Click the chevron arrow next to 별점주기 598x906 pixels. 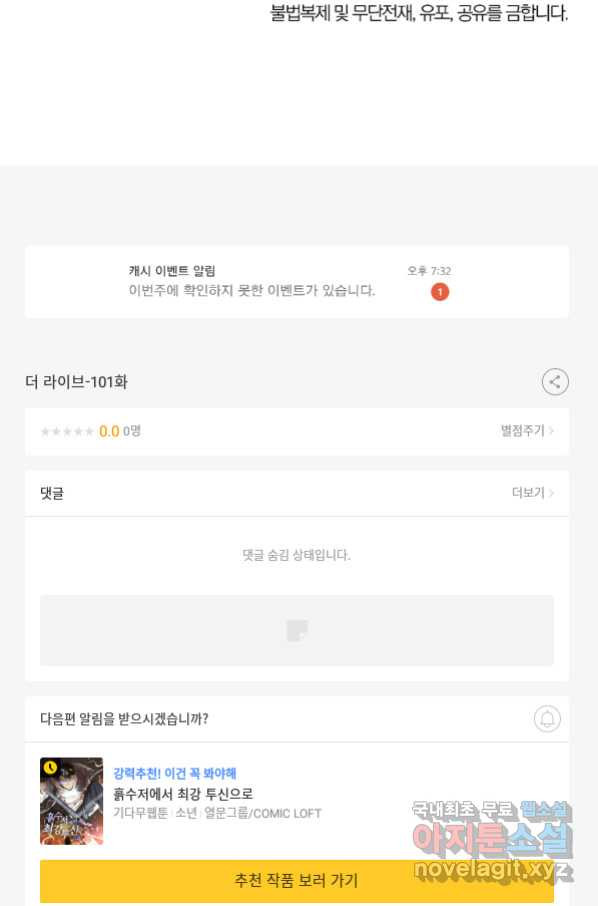[552, 431]
